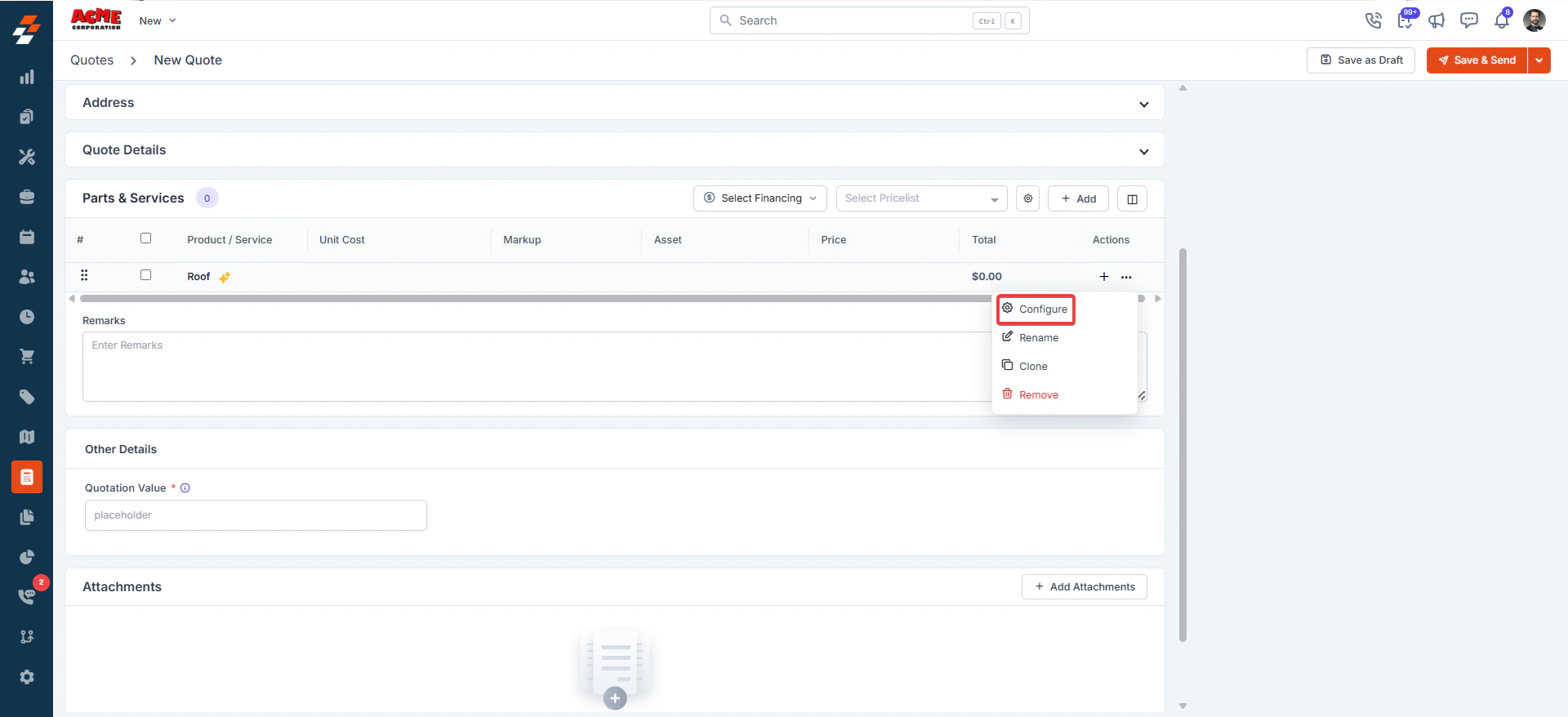Image resolution: width=1568 pixels, height=717 pixels.
Task: Go to the Quotes breadcrumb link
Action: point(91,60)
